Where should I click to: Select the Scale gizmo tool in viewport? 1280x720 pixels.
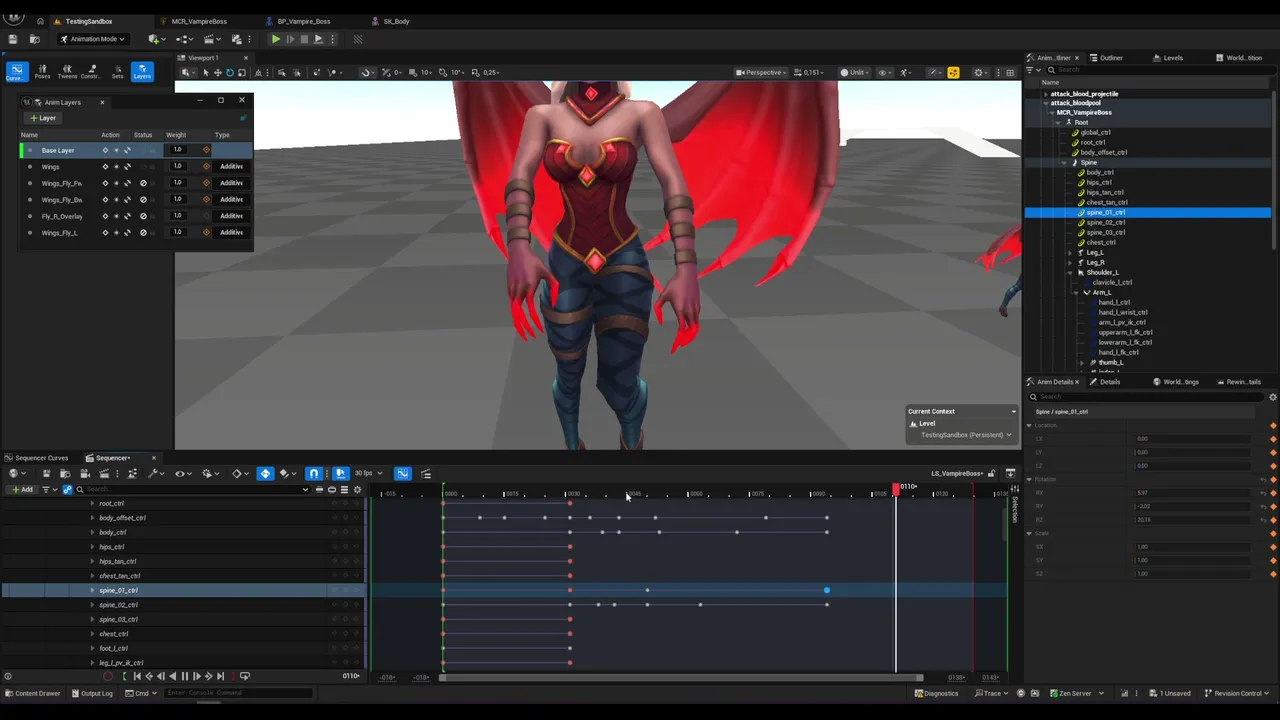pos(242,72)
